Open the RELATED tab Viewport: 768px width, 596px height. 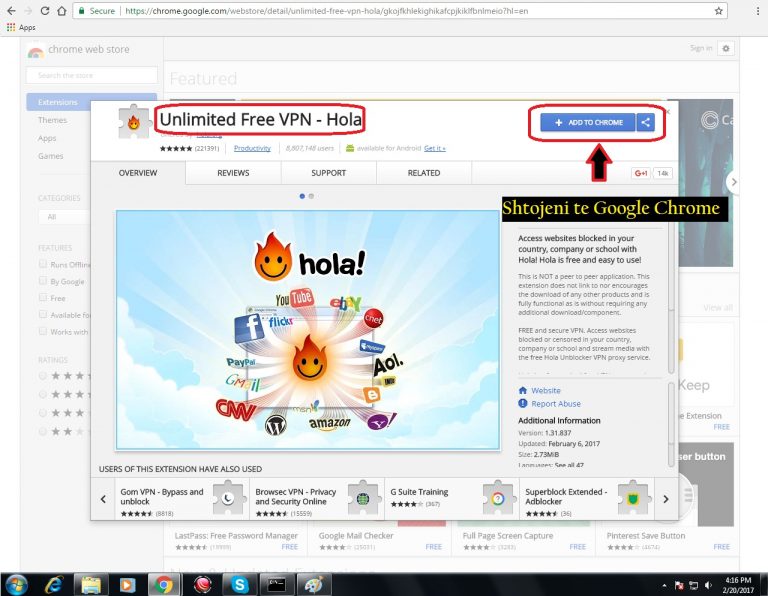click(x=424, y=173)
